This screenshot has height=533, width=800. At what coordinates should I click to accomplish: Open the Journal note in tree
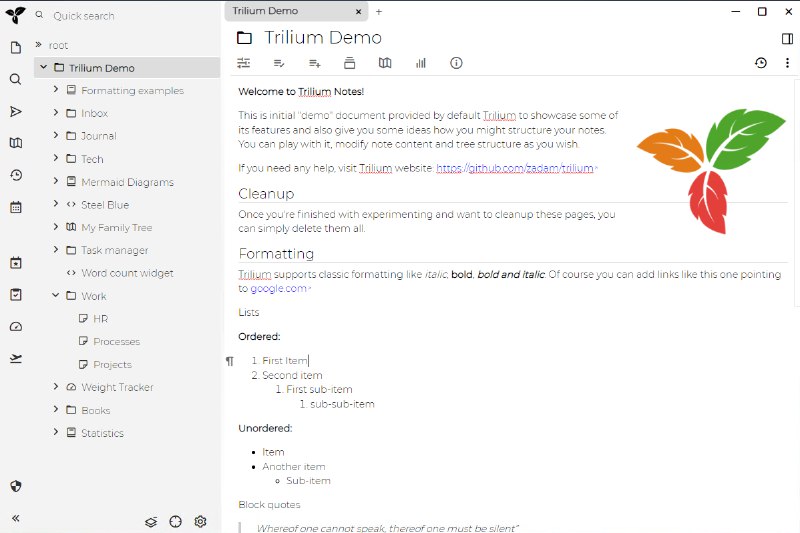click(x=98, y=136)
